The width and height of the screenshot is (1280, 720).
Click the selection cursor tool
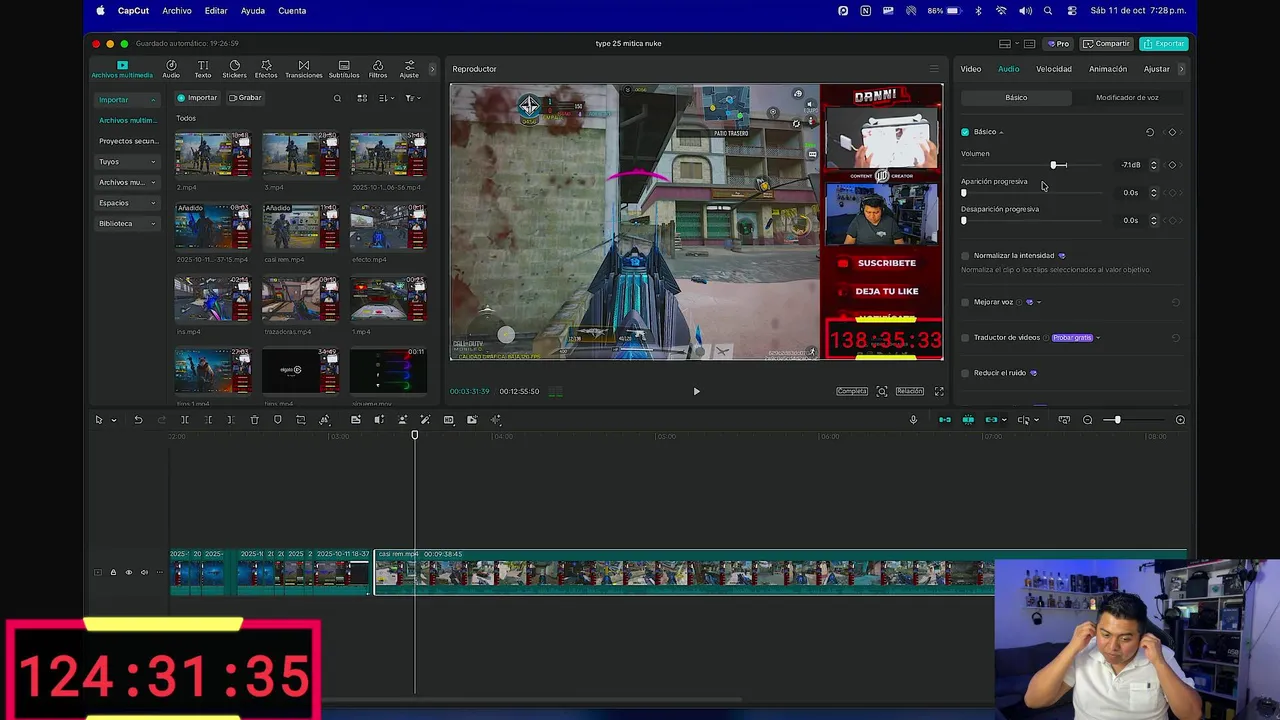click(99, 420)
